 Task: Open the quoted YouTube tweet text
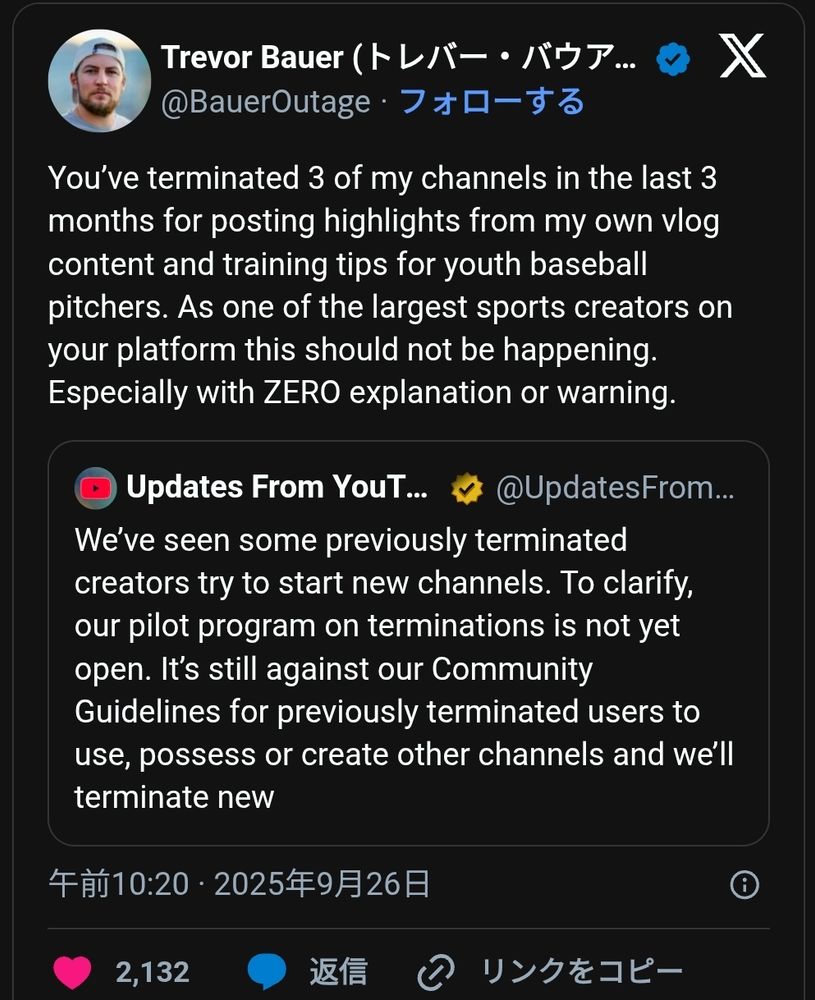coord(400,668)
